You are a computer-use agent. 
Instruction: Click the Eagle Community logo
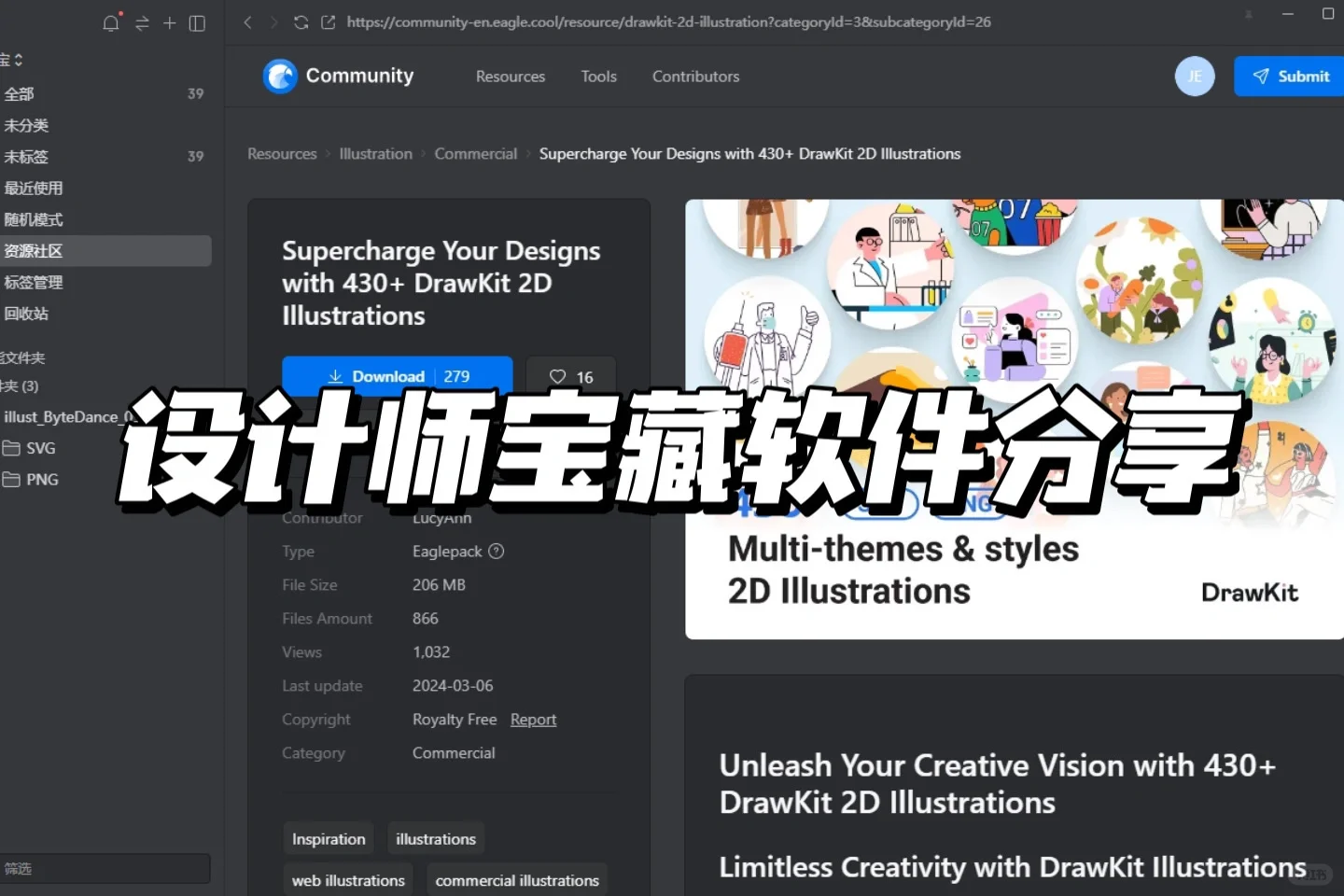click(338, 77)
